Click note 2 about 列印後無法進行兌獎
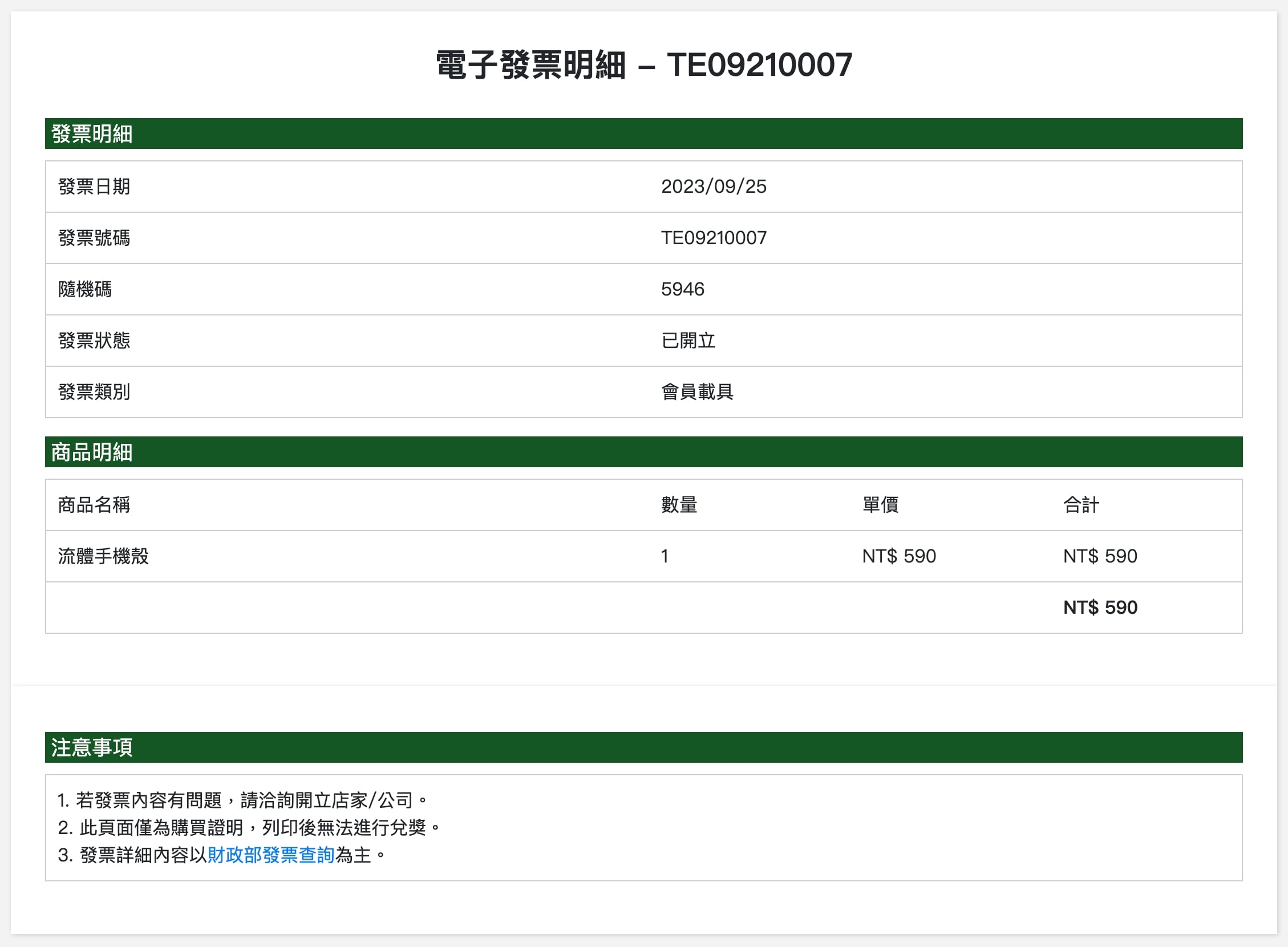The width and height of the screenshot is (1288, 947). 249,827
